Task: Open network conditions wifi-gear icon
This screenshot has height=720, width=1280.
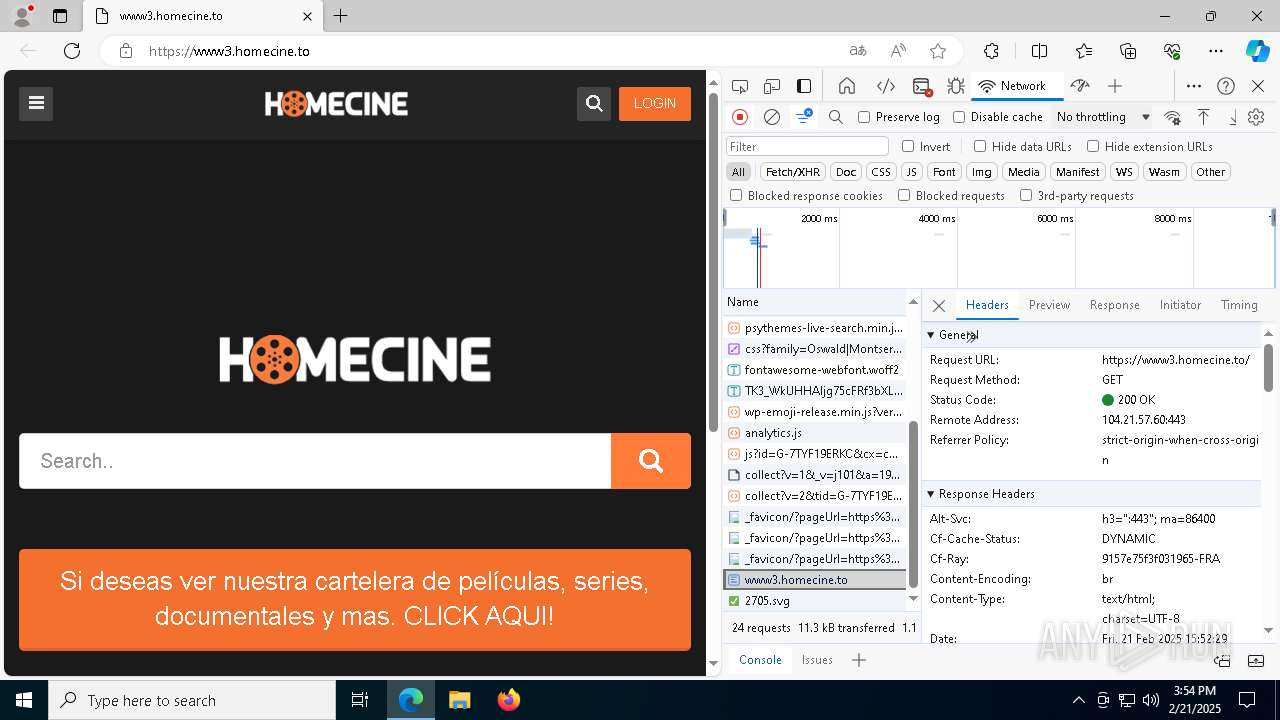Action: (x=1172, y=117)
